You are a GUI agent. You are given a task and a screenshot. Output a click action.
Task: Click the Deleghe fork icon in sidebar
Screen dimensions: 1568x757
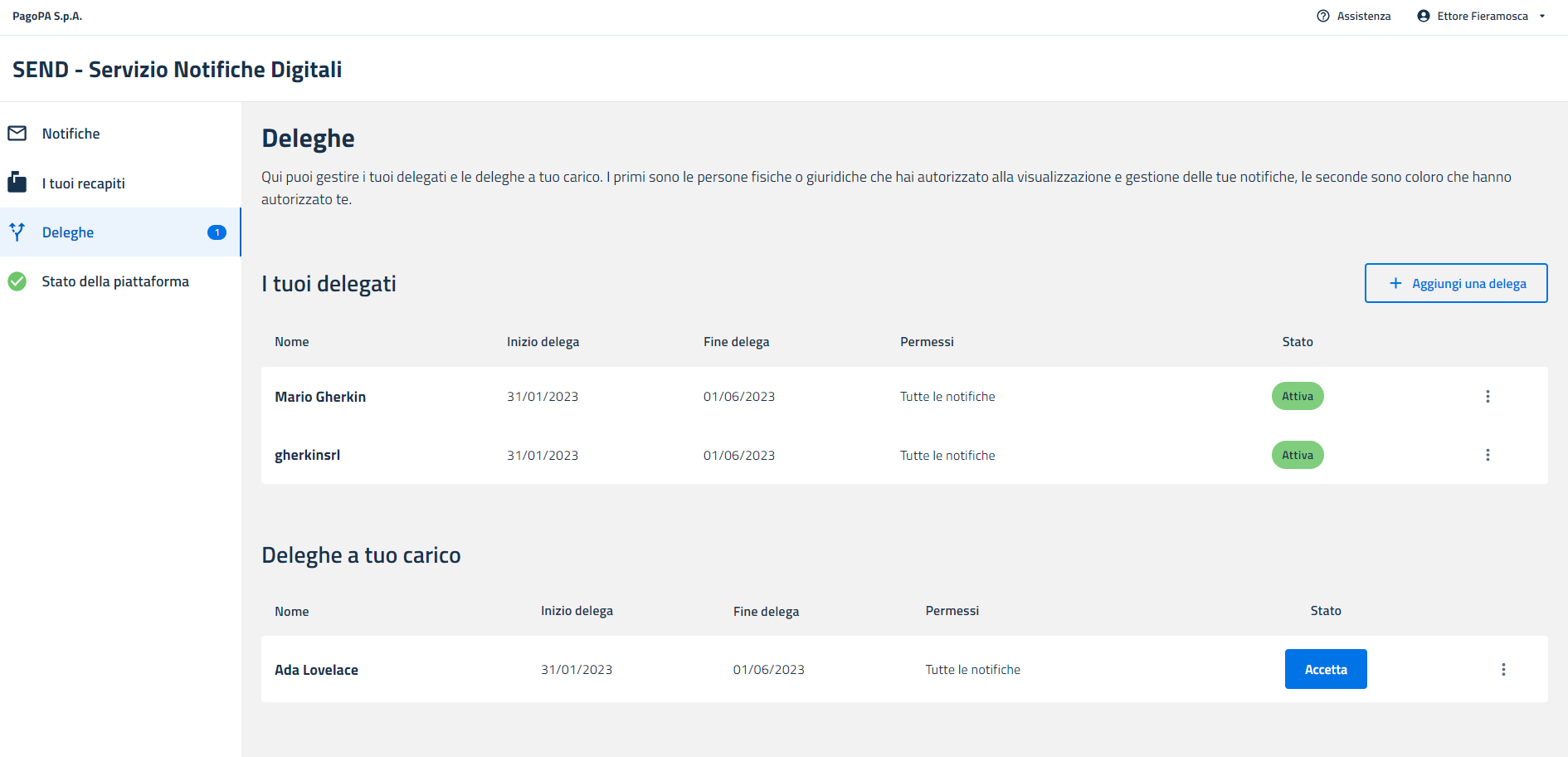coord(17,232)
